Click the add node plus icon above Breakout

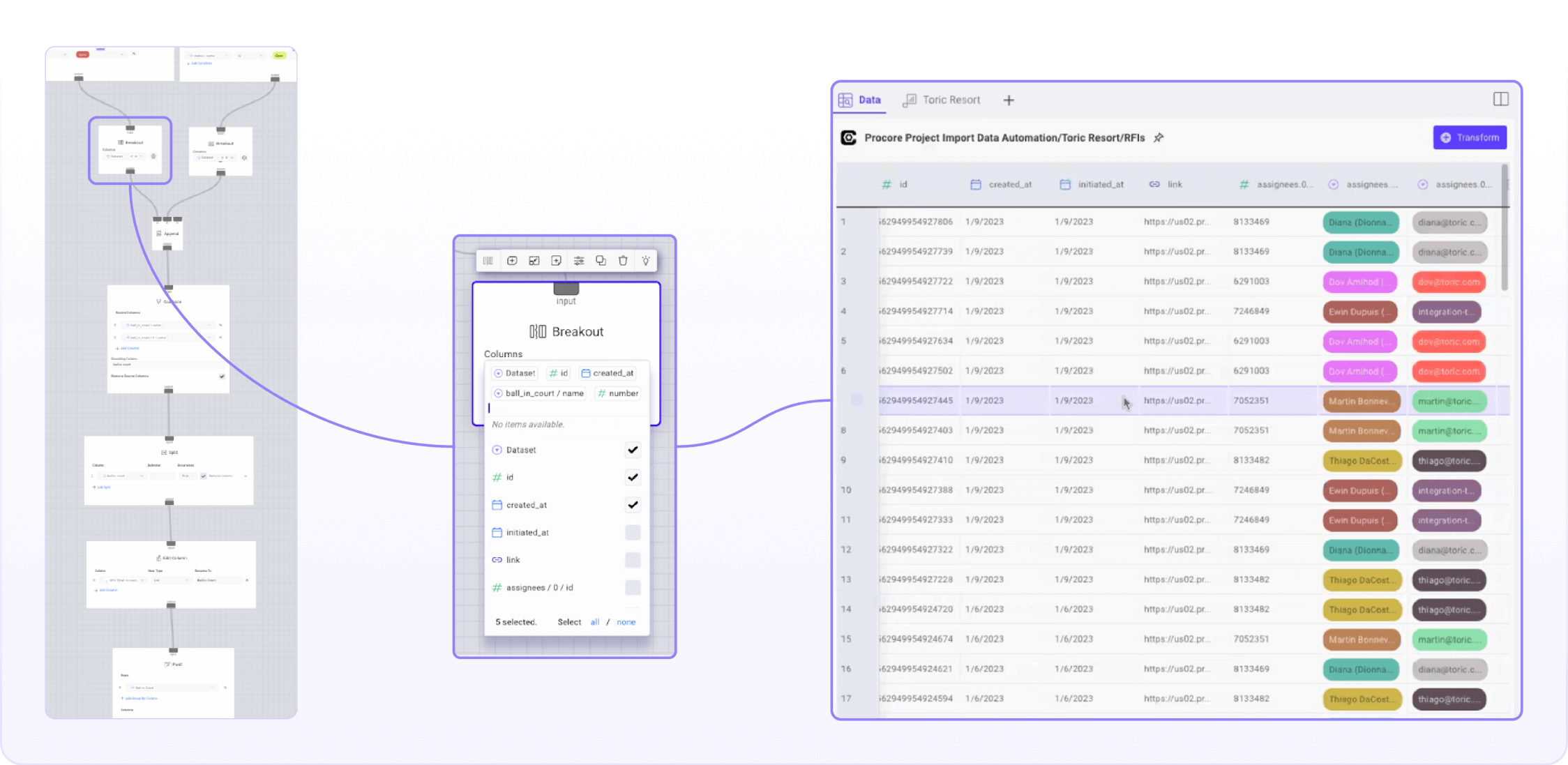click(x=513, y=261)
